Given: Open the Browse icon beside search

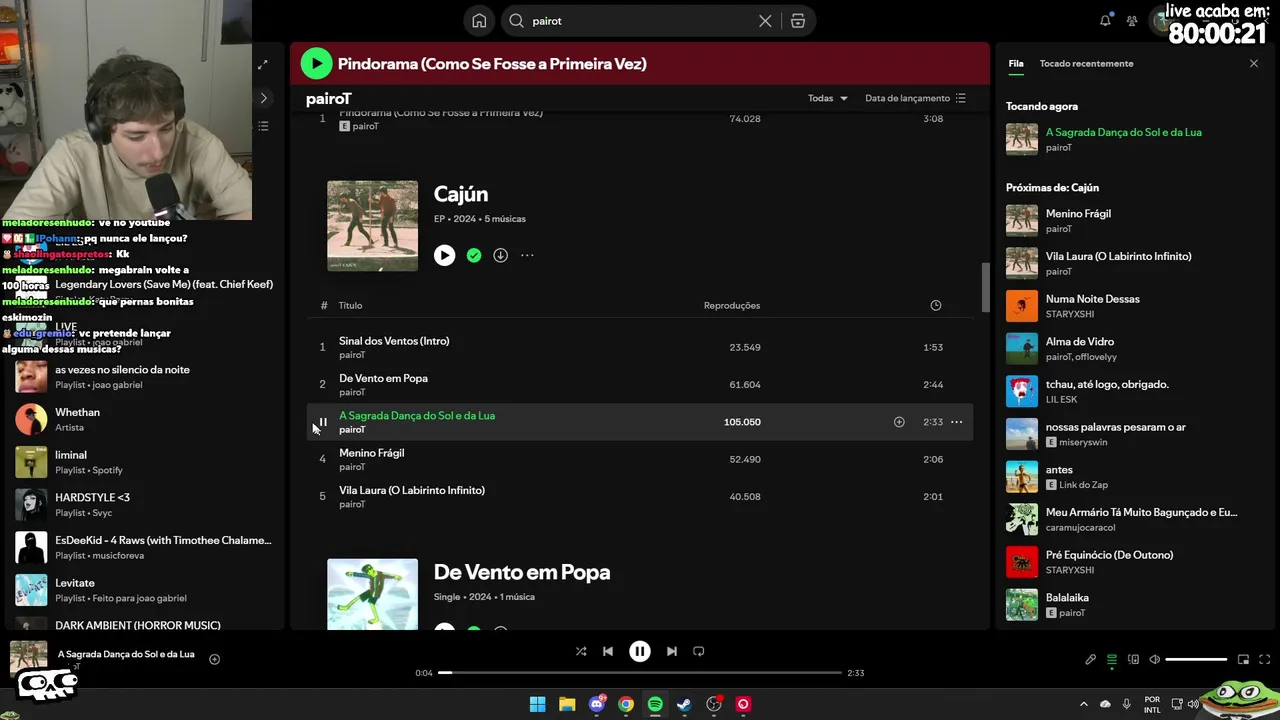Looking at the screenshot, I should click(798, 21).
